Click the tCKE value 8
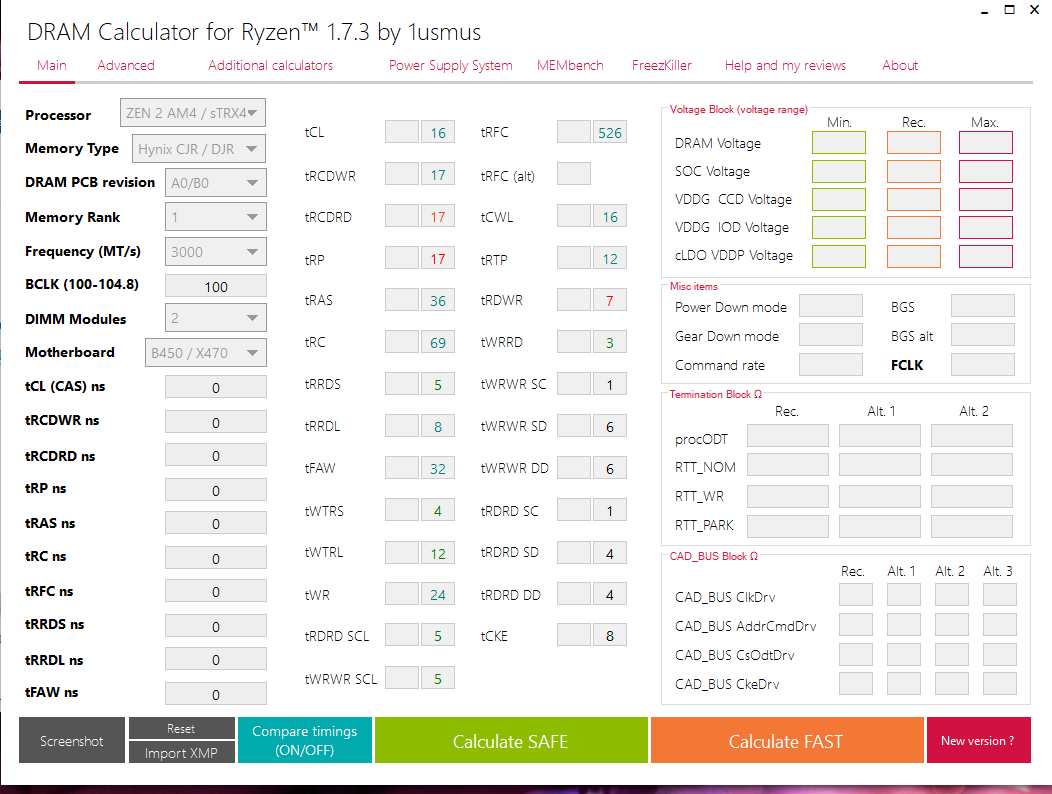The height and width of the screenshot is (794, 1052). pos(610,635)
